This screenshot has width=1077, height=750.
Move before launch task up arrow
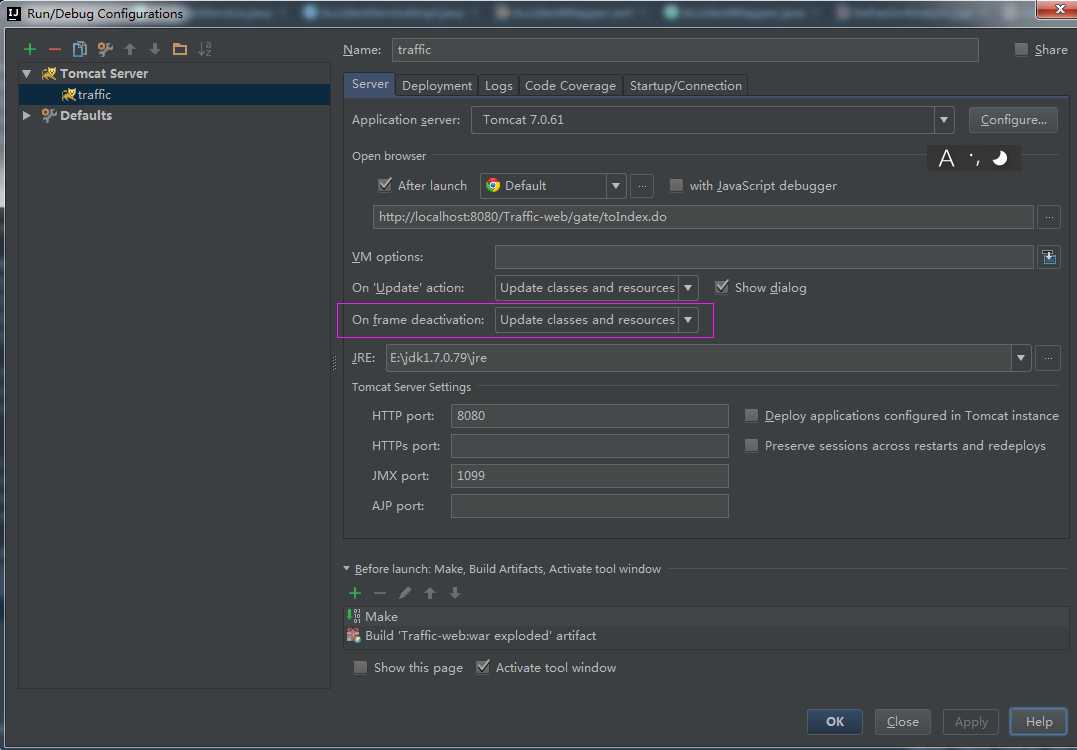click(430, 593)
